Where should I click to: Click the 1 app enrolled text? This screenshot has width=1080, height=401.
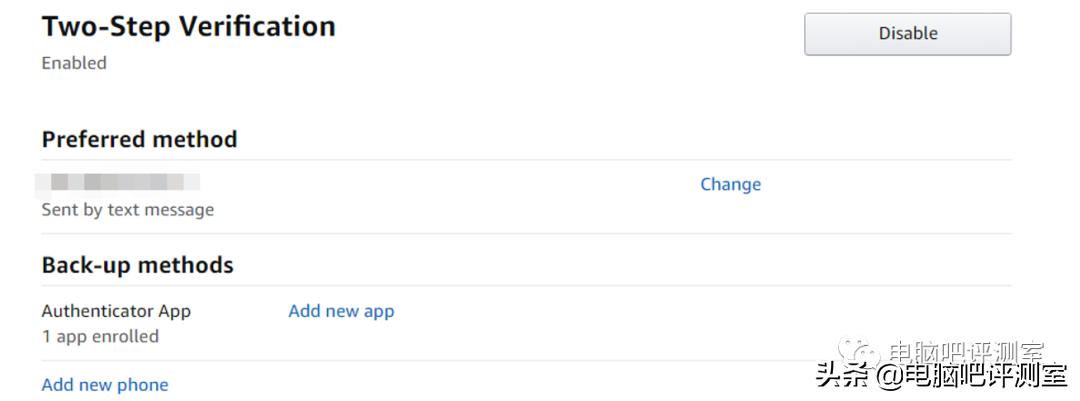tap(100, 336)
